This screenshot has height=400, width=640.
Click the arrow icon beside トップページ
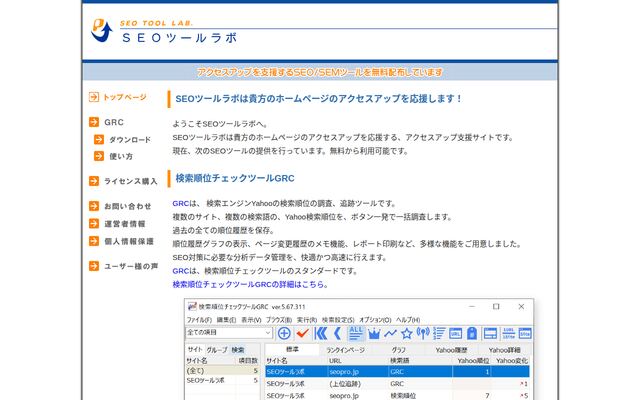pos(94,97)
